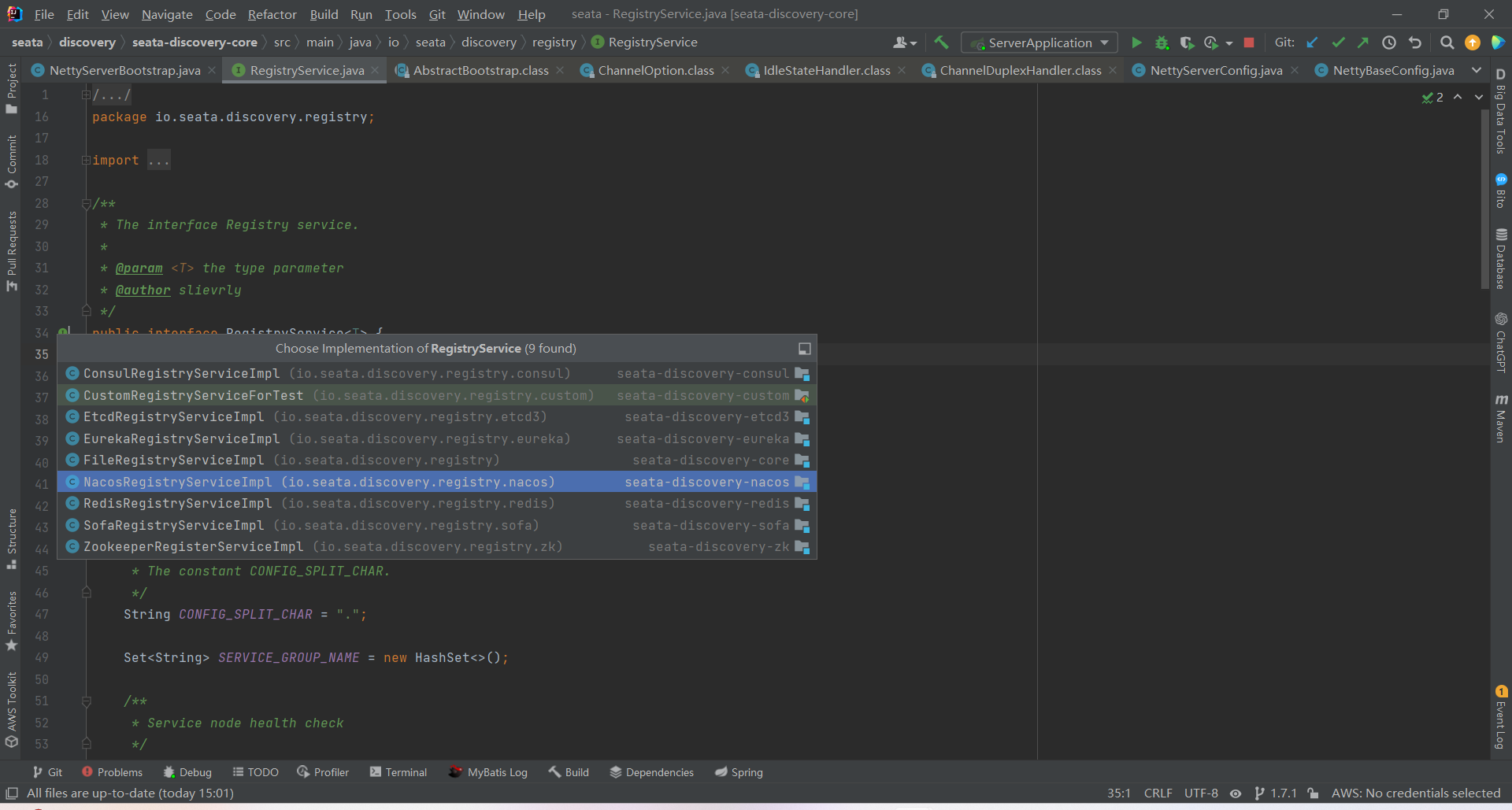Switch to NettyServerConfig.java tab

click(x=1216, y=70)
